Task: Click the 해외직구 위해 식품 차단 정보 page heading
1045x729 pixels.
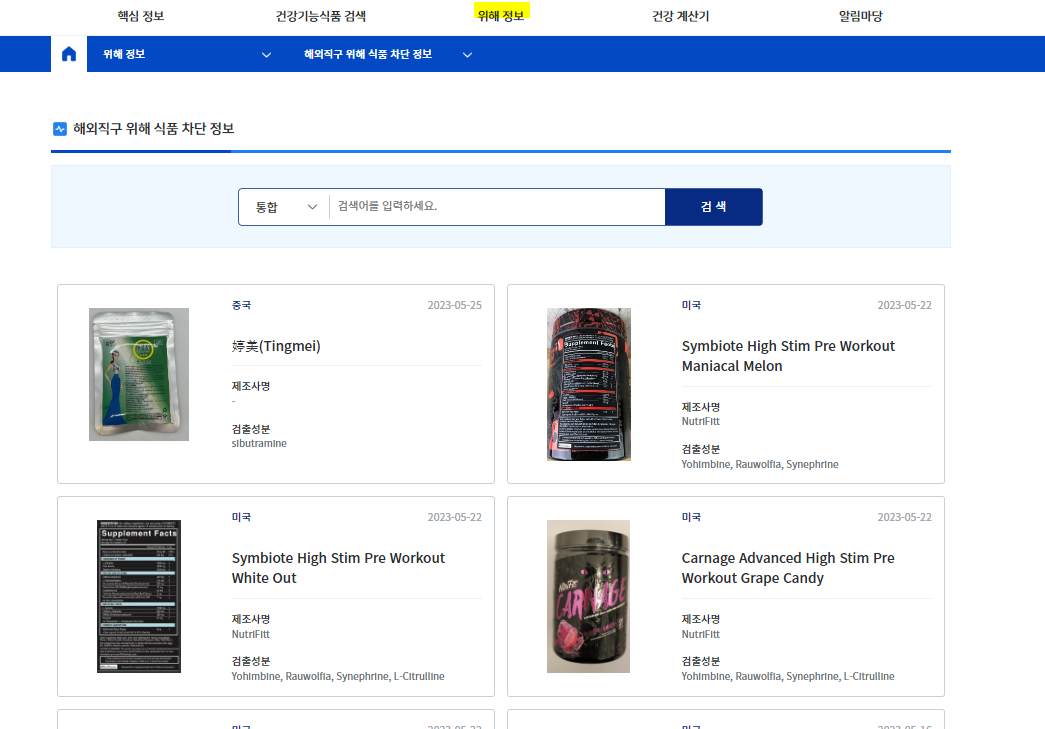Action: [154, 129]
